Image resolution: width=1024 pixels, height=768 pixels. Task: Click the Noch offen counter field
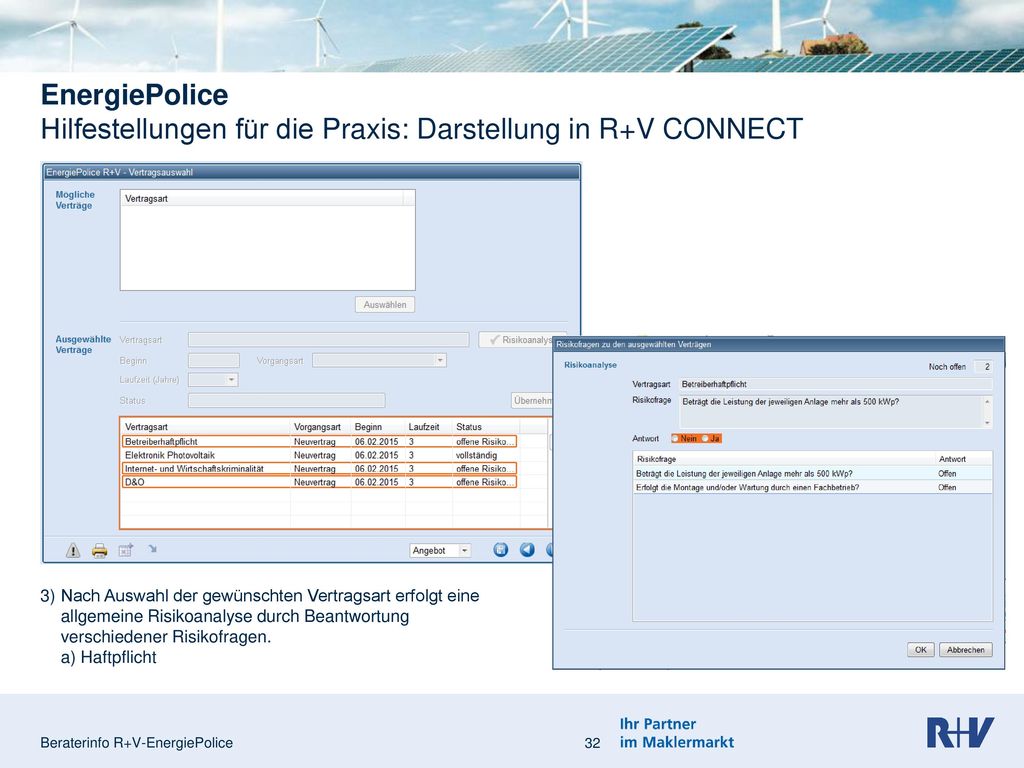[983, 367]
